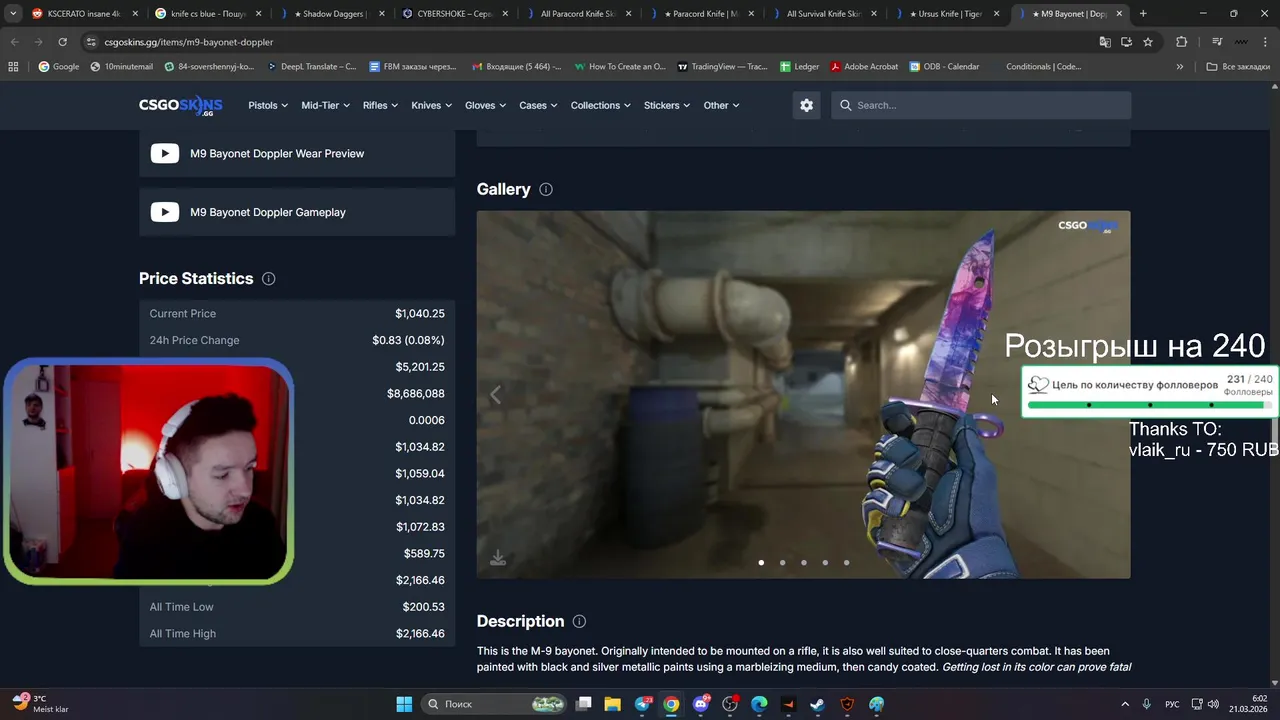Image resolution: width=1280 pixels, height=720 pixels.
Task: Expand the Gloves menu
Action: 485,105
